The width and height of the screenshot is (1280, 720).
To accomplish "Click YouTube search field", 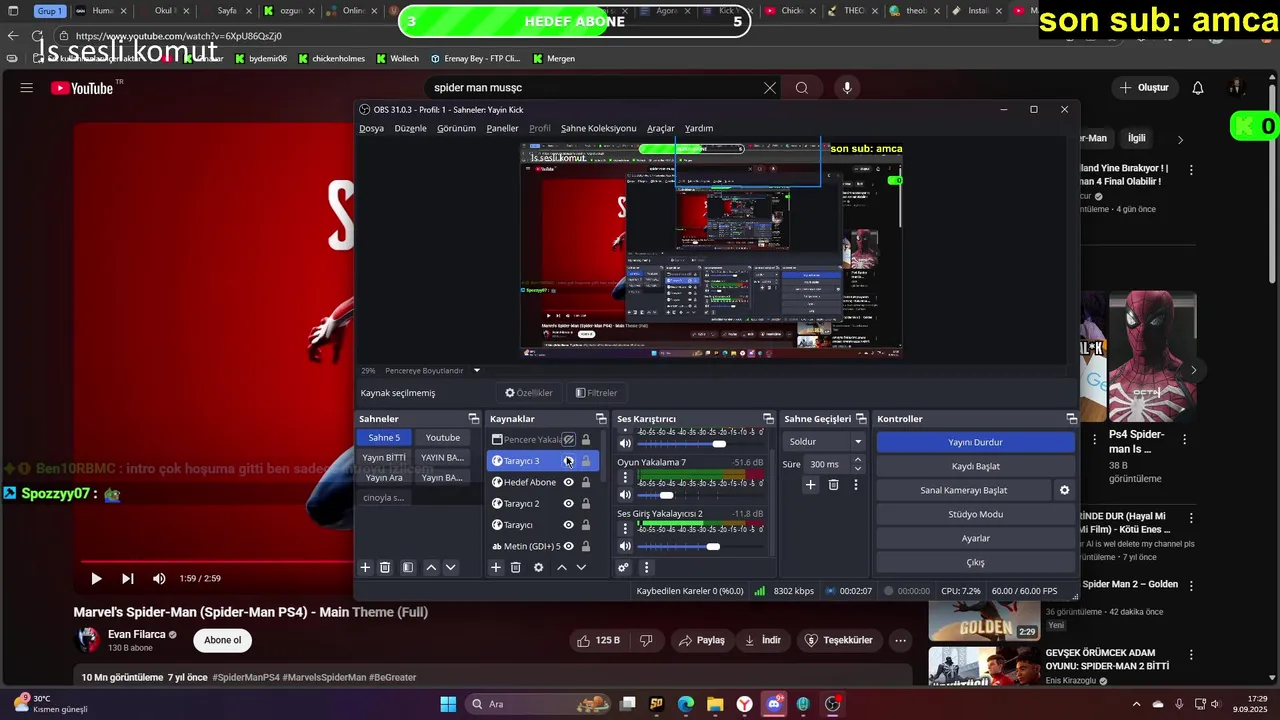I will coord(595,88).
